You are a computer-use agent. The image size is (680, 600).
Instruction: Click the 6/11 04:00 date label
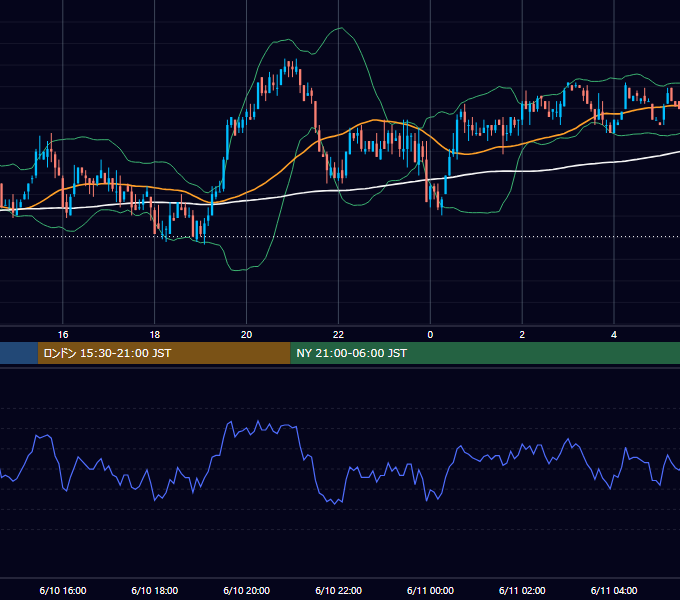click(x=614, y=590)
